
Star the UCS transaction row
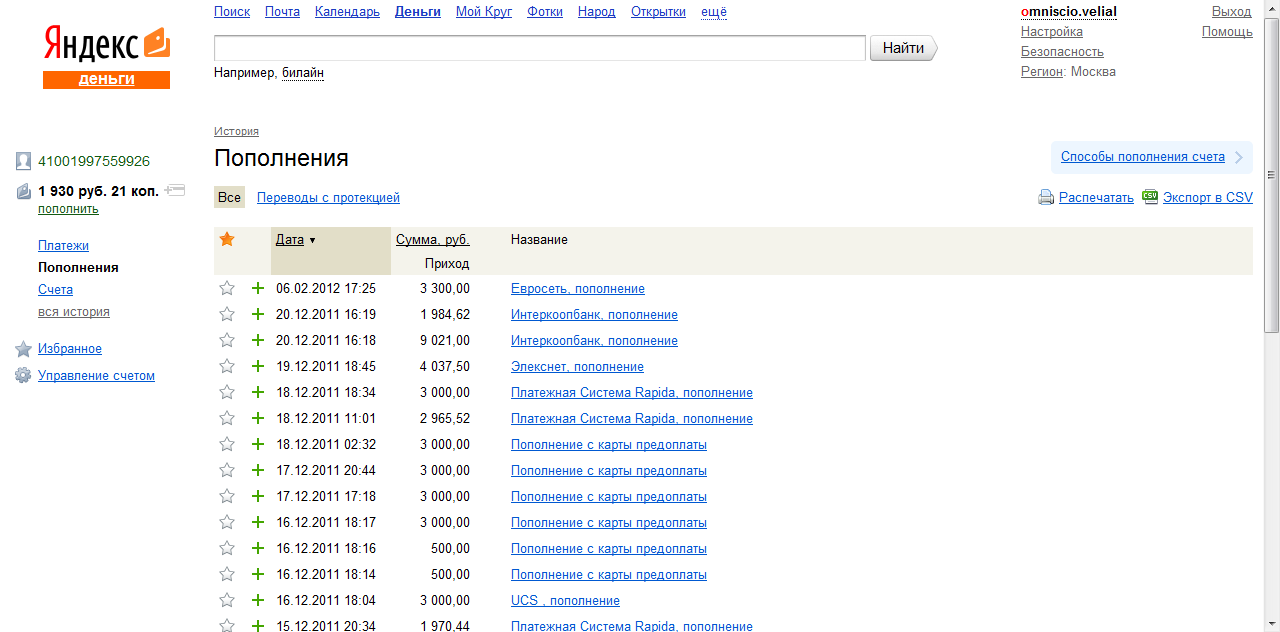click(227, 600)
